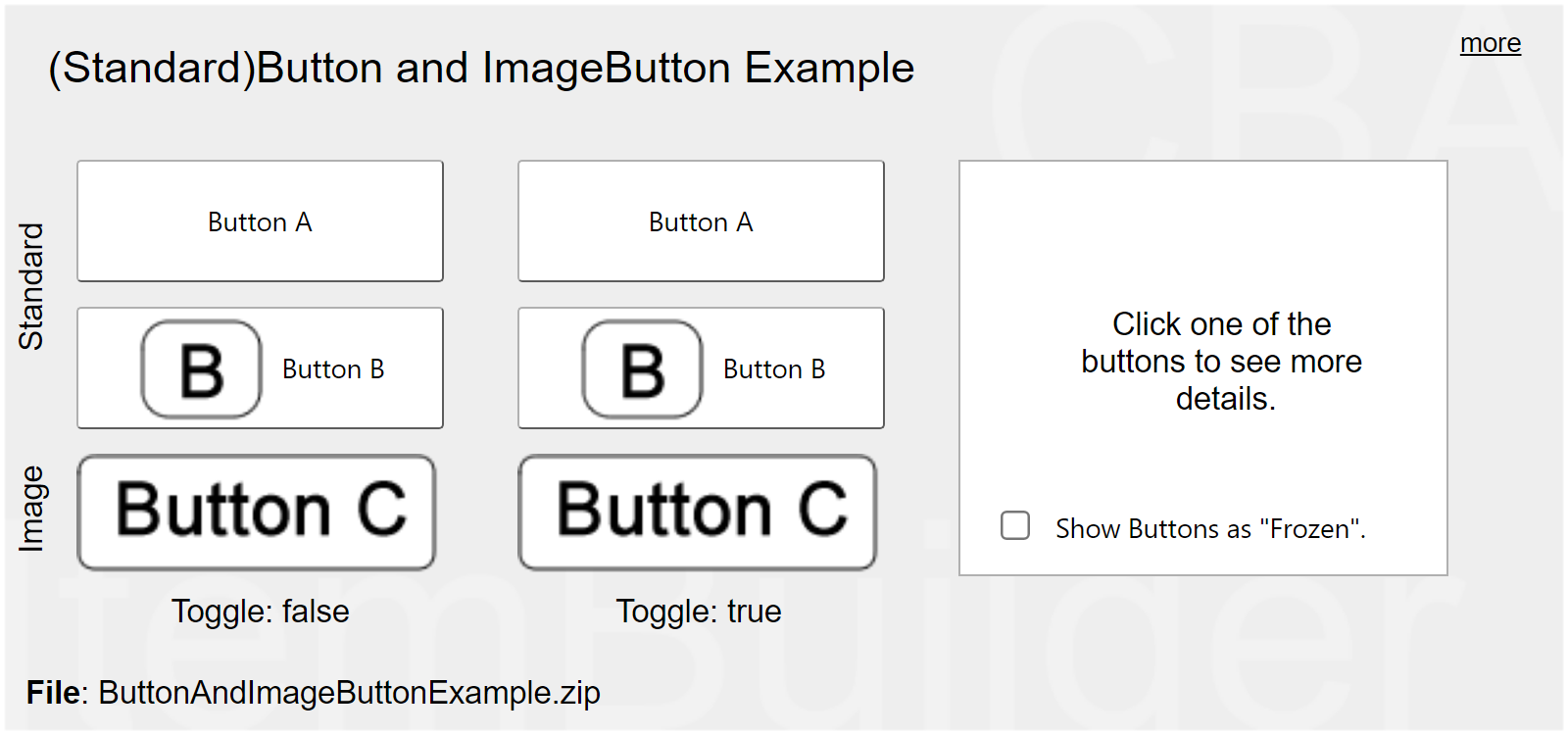This screenshot has width=1568, height=735.
Task: Click the '(Standard)Button and ImageButton Example' heading
Action: (481, 69)
